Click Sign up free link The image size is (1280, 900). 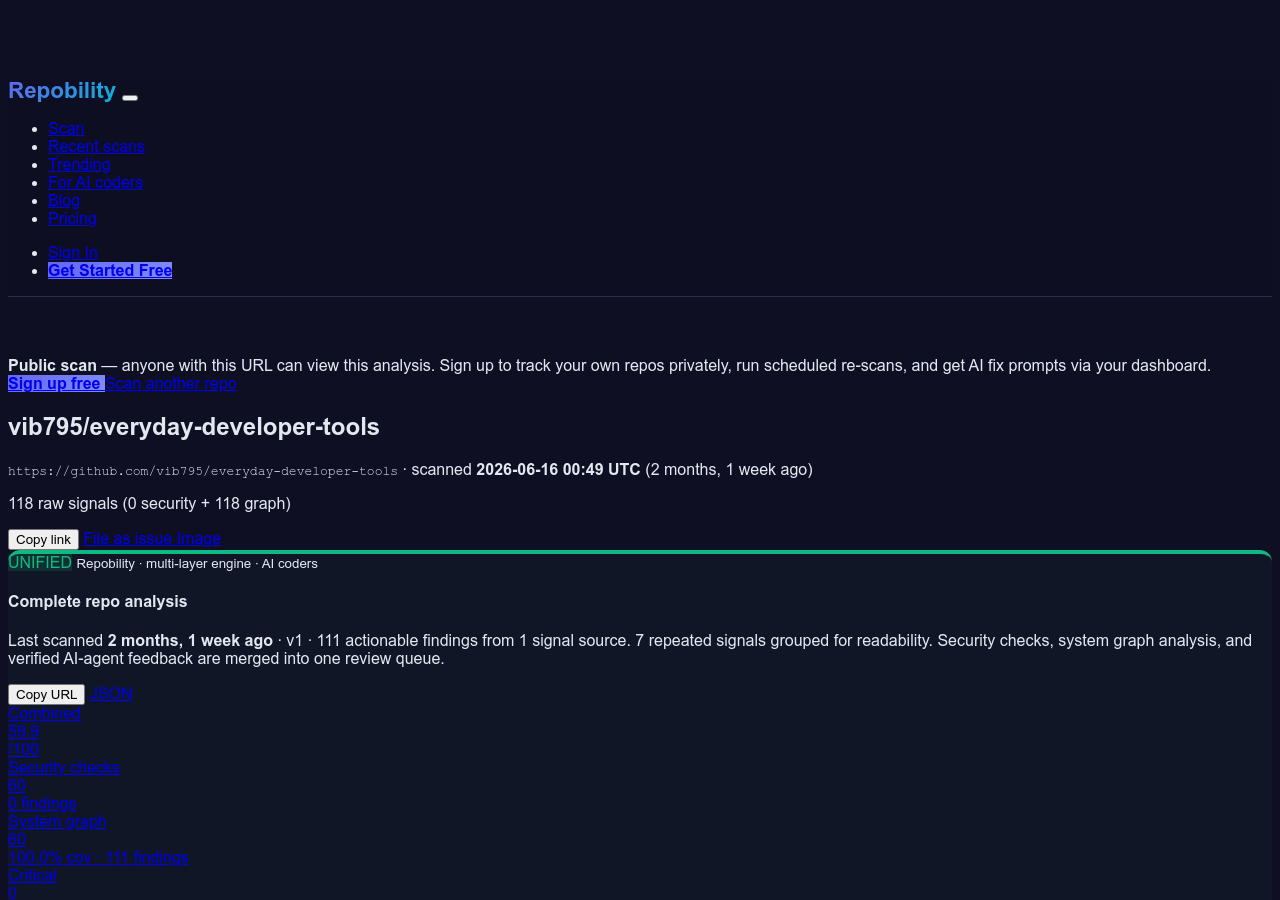coord(56,383)
